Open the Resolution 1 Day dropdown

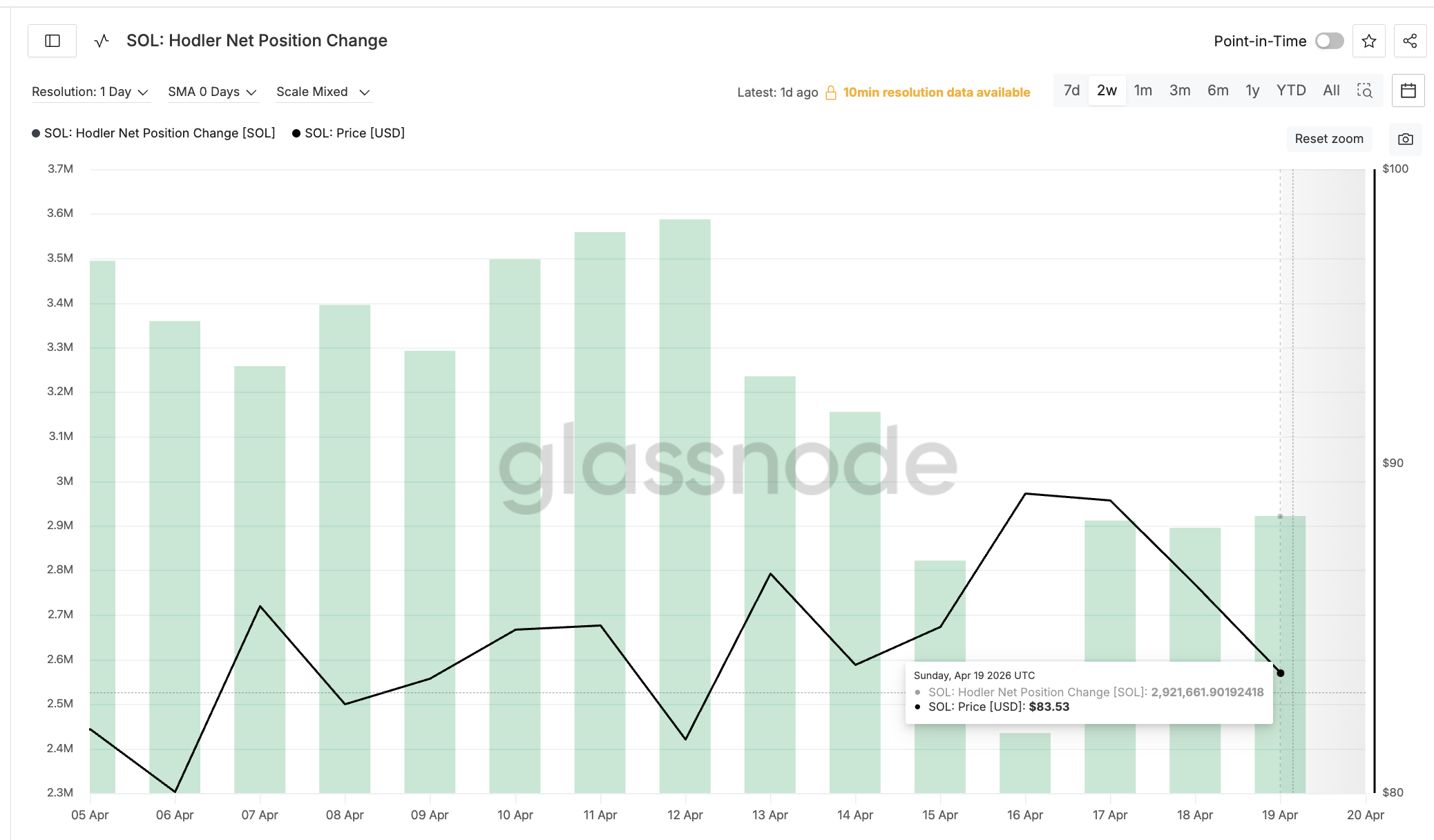pyautogui.click(x=90, y=92)
